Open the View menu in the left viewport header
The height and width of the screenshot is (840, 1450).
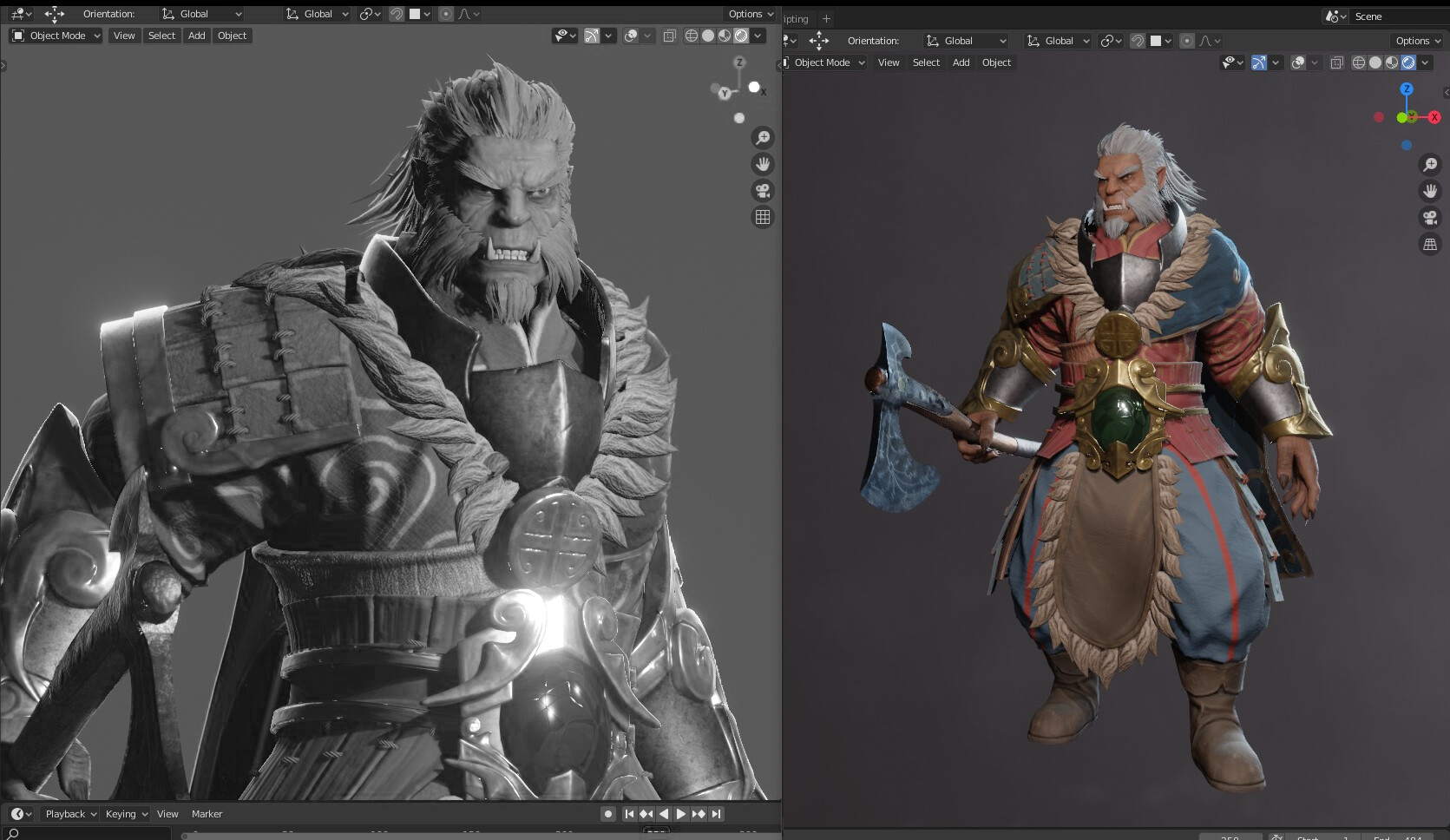[124, 36]
